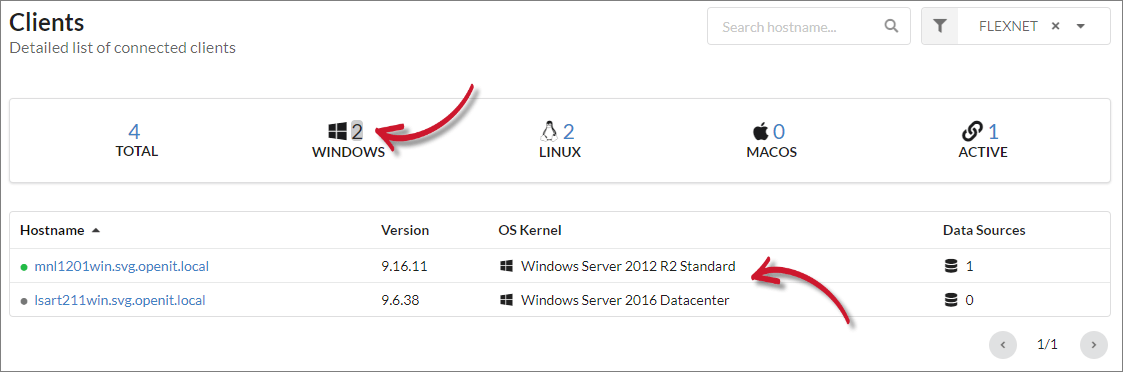Click the Windows icon beside Server 2016 Datacenter
Viewport: 1123px width, 372px height.
[x=506, y=300]
